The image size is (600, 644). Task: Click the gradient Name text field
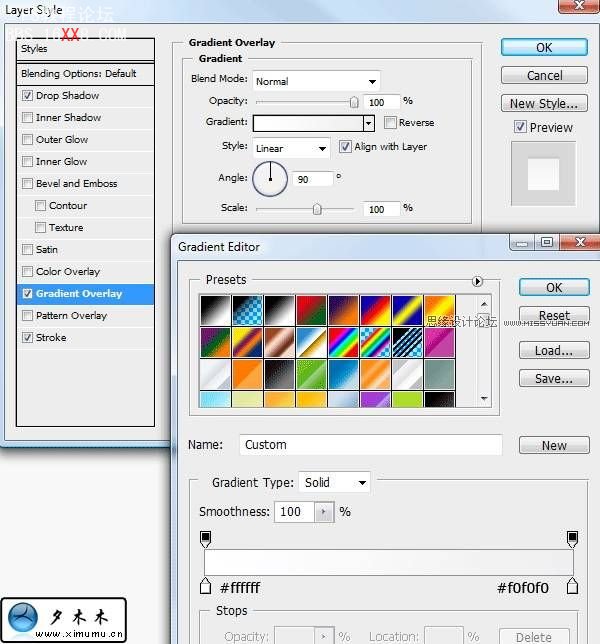(371, 445)
